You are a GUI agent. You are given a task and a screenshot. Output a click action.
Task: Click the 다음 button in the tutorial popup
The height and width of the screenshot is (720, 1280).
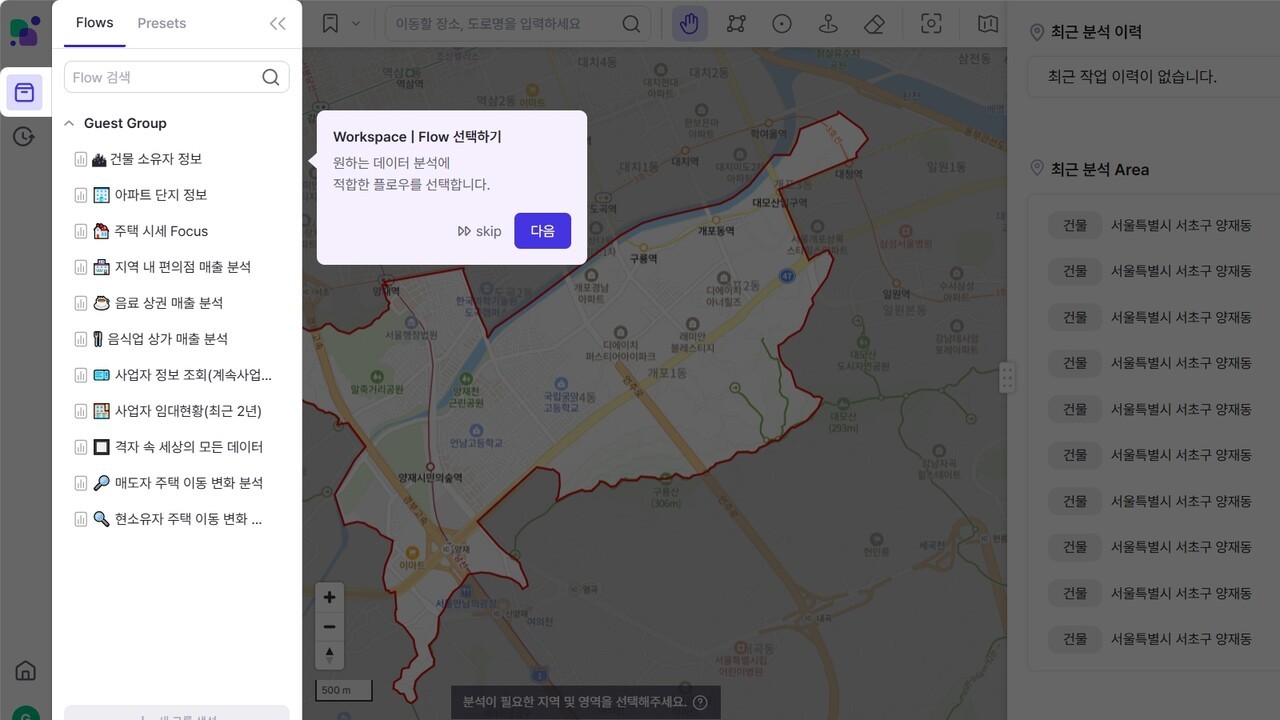pyautogui.click(x=542, y=230)
